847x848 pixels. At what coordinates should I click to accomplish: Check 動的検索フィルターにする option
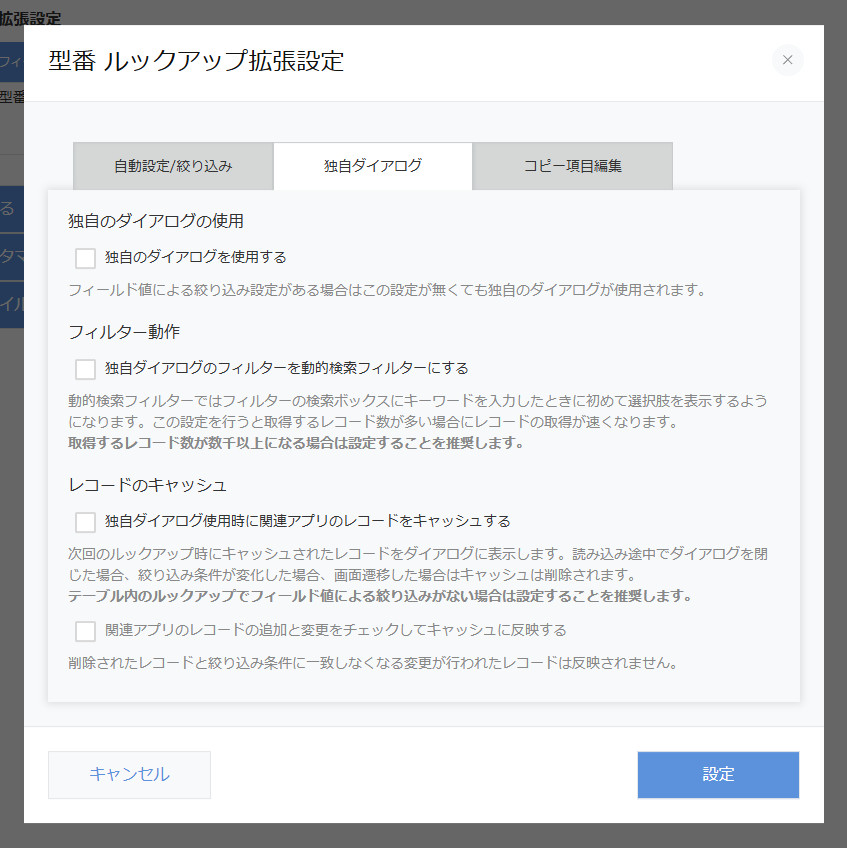[x=85, y=368]
